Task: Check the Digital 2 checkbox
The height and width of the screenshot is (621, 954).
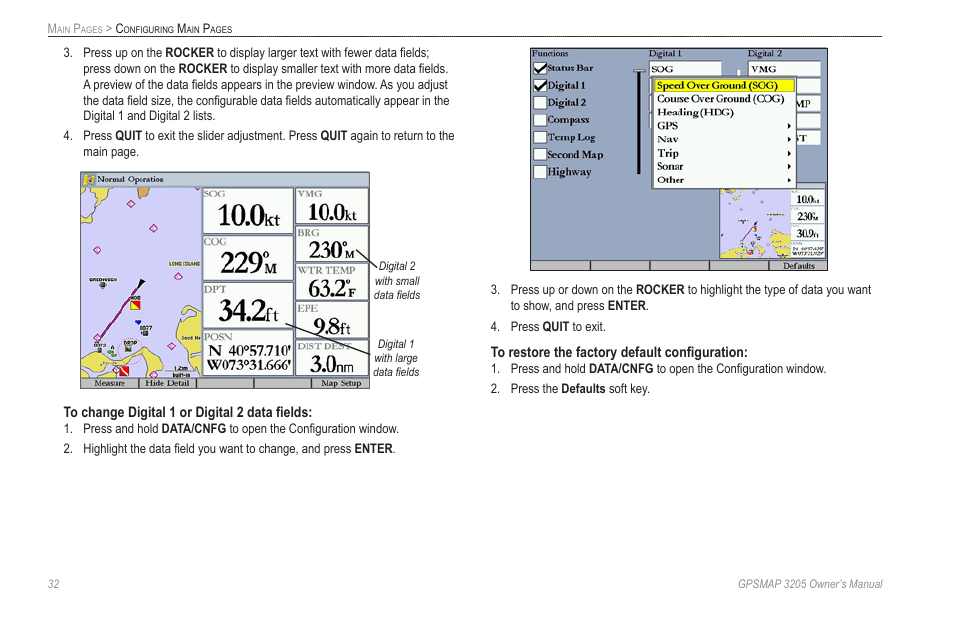Action: click(540, 103)
